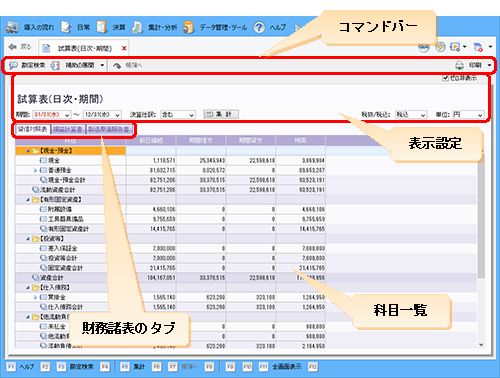Select the 試算表(日次・期間) document tab
Image resolution: width=500 pixels, height=378 pixels.
coord(85,49)
